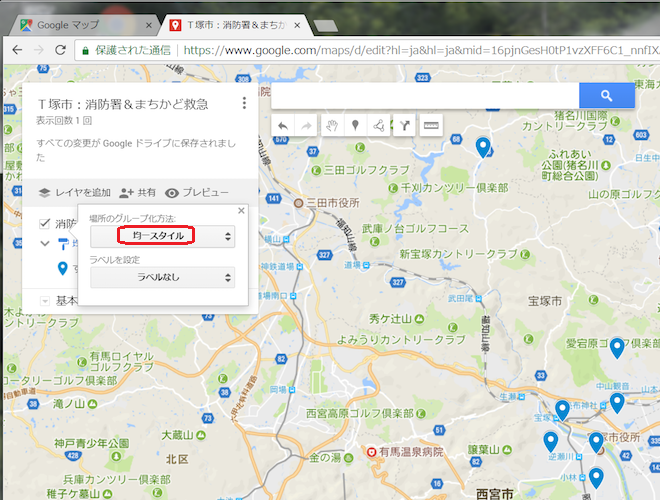
Task: Click the 新宝塚カントリークラブ map label
Action: coord(458,254)
